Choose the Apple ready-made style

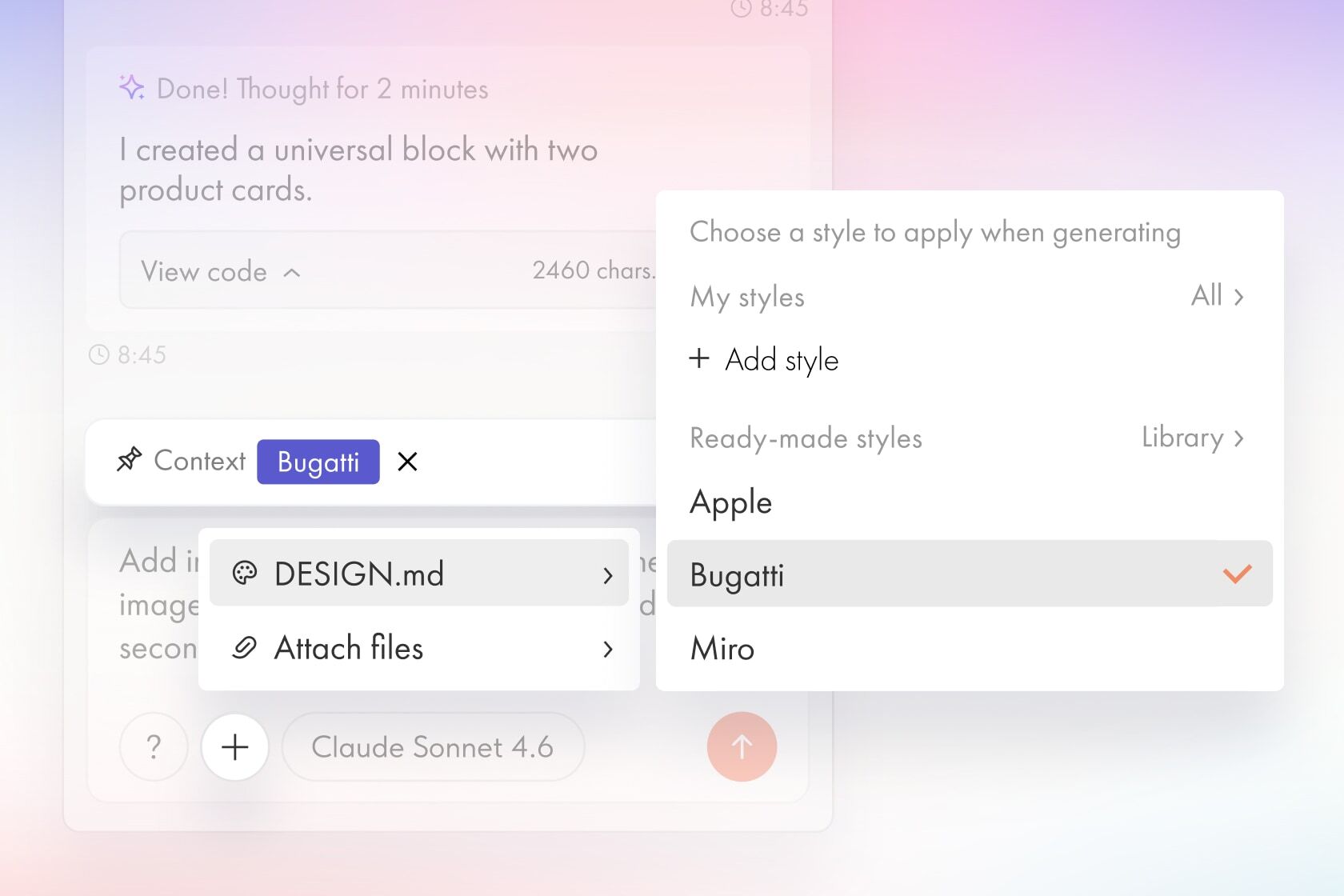tap(970, 502)
